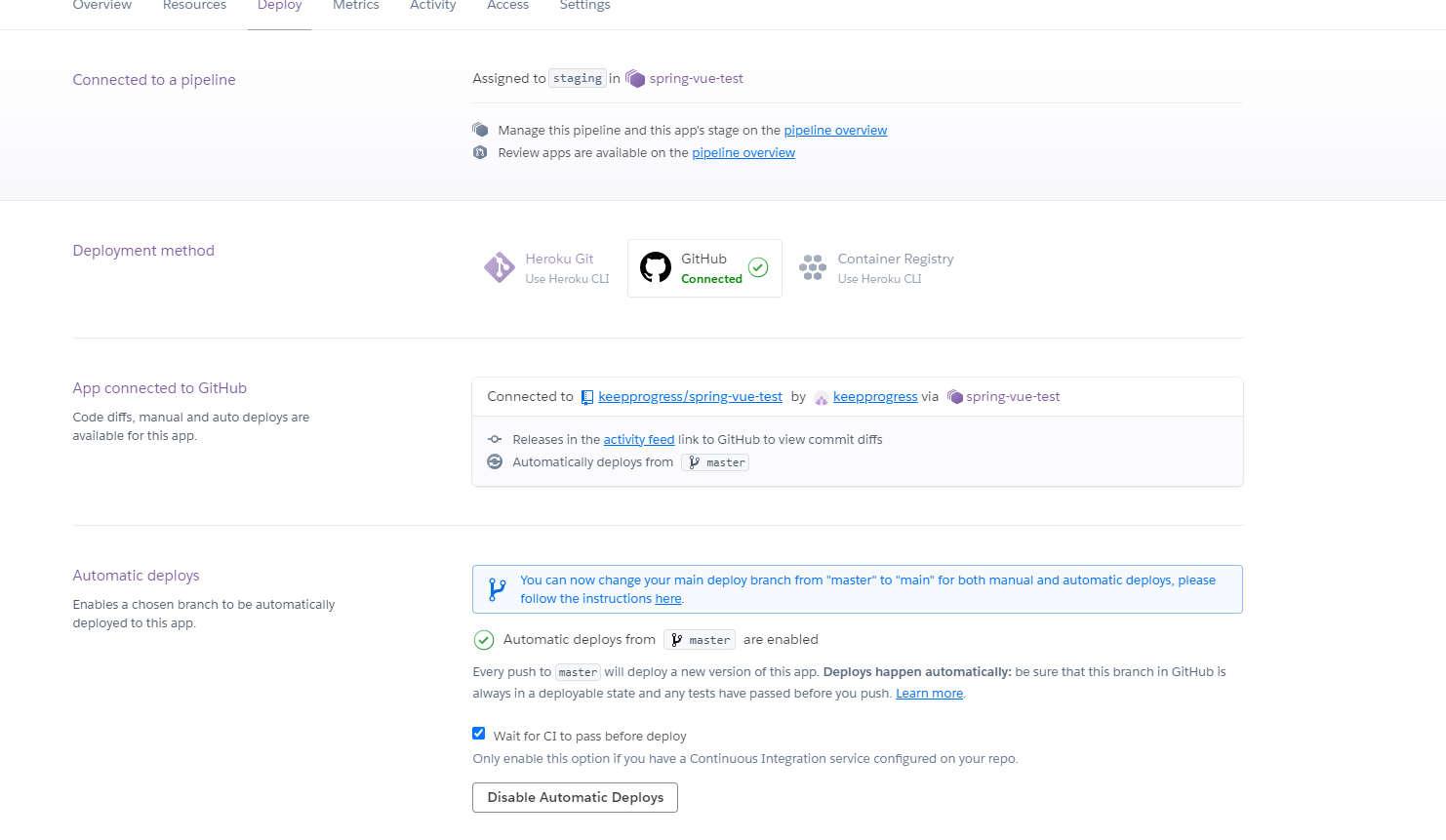Screen dimensions: 1446x840
Task: Open the keepprogress user profile link
Action: click(x=875, y=397)
